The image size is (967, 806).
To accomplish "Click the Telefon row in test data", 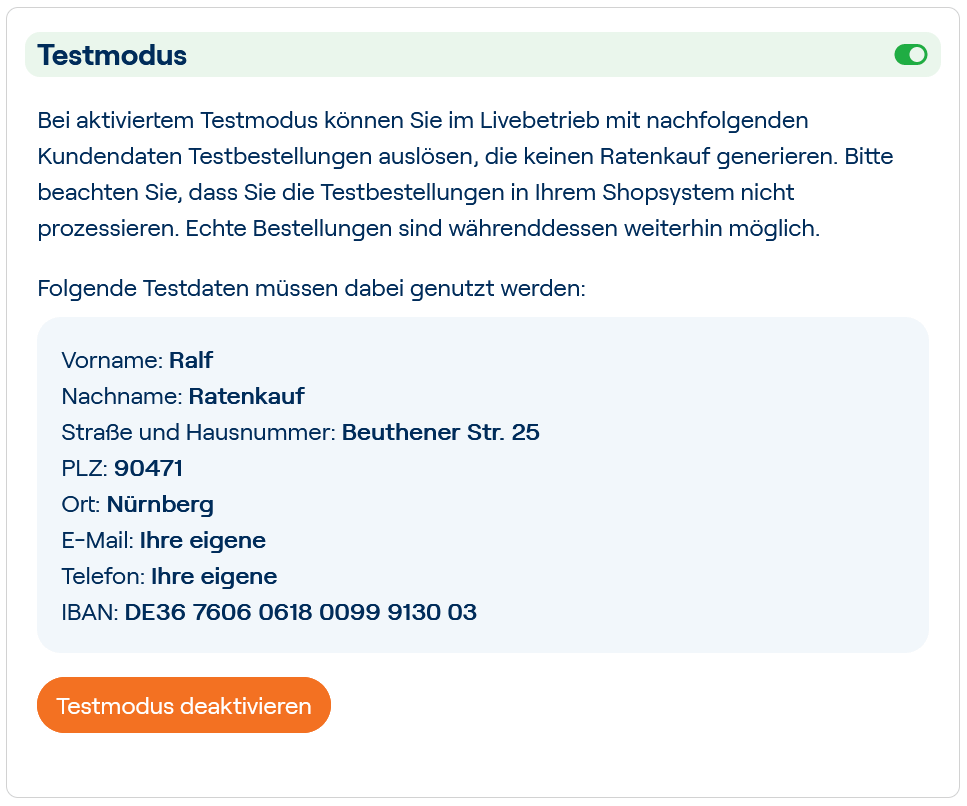I will click(x=170, y=576).
